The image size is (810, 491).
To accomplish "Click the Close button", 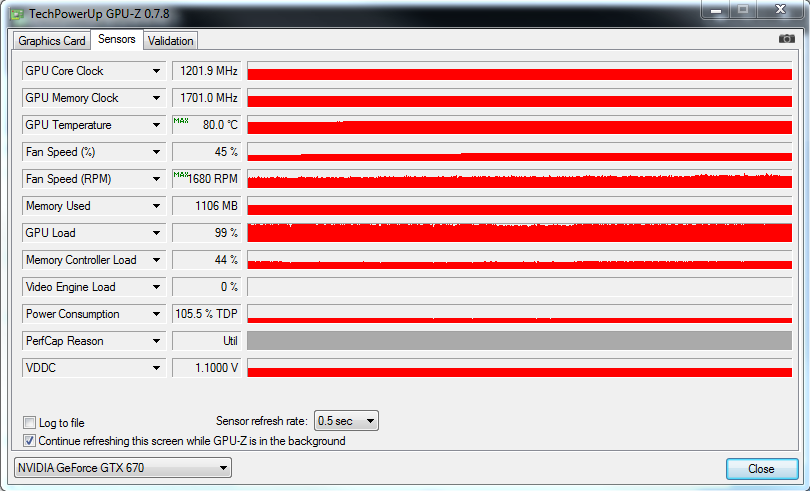I will 761,469.
